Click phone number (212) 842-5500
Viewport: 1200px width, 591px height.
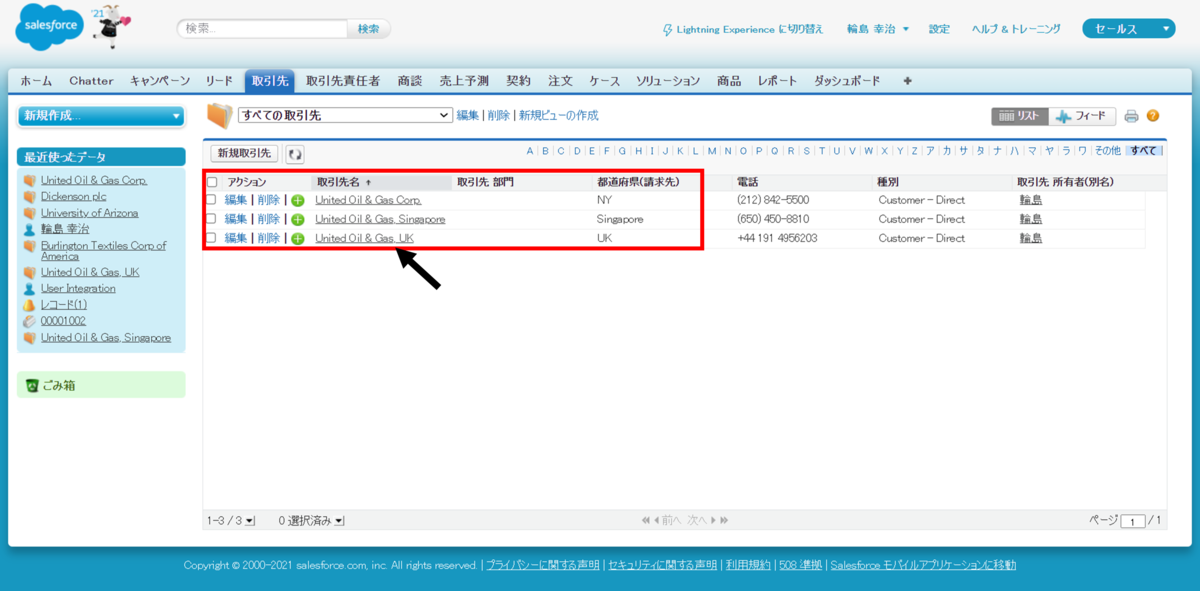point(773,200)
